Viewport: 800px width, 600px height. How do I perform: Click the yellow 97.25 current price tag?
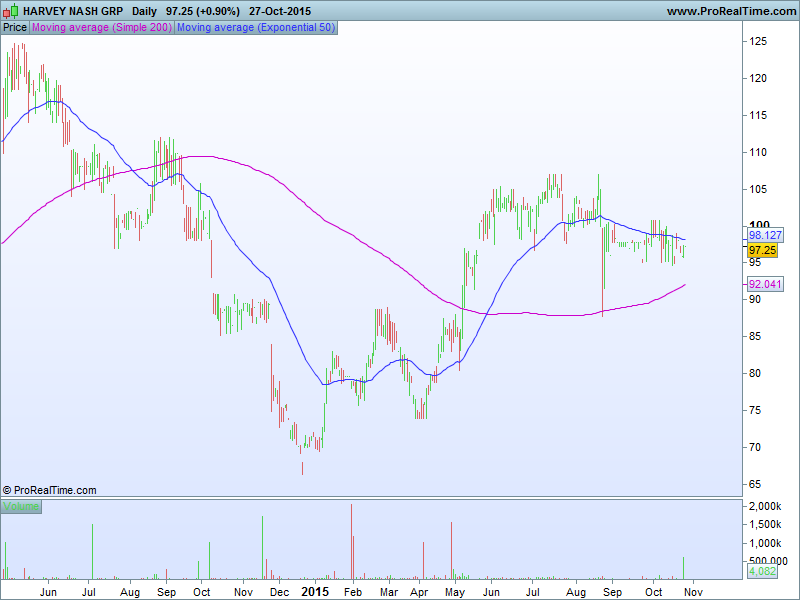[763, 250]
